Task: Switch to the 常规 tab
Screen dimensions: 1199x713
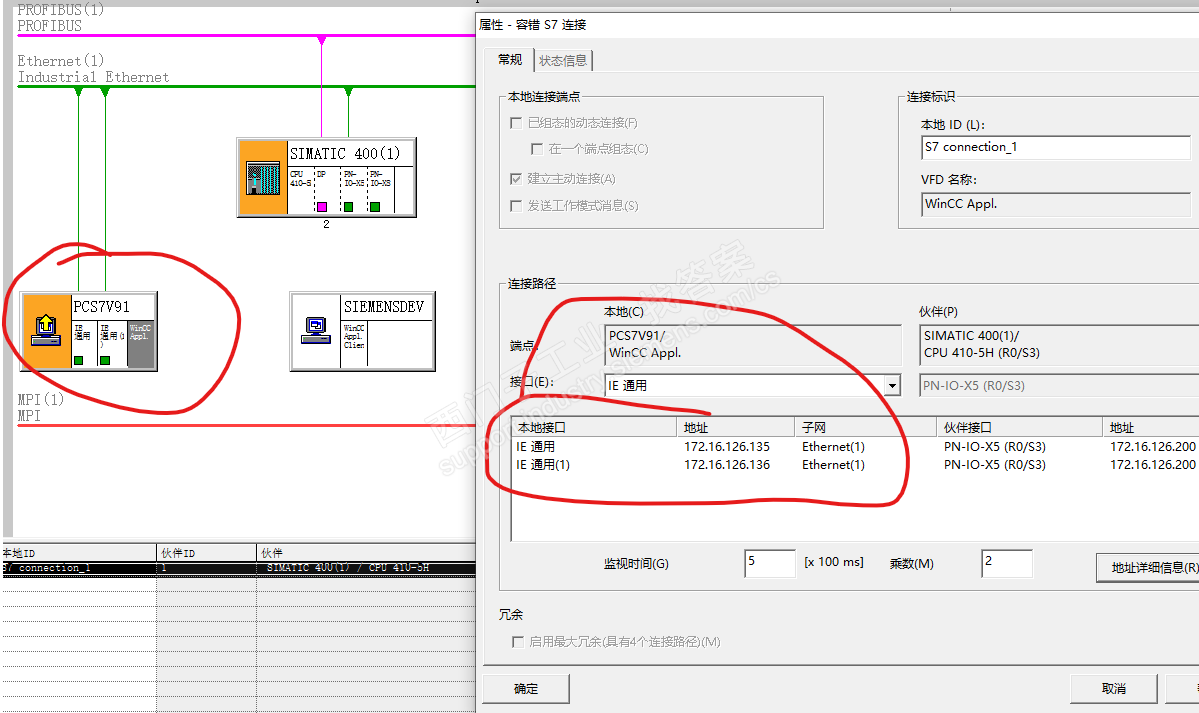Action: coord(510,60)
